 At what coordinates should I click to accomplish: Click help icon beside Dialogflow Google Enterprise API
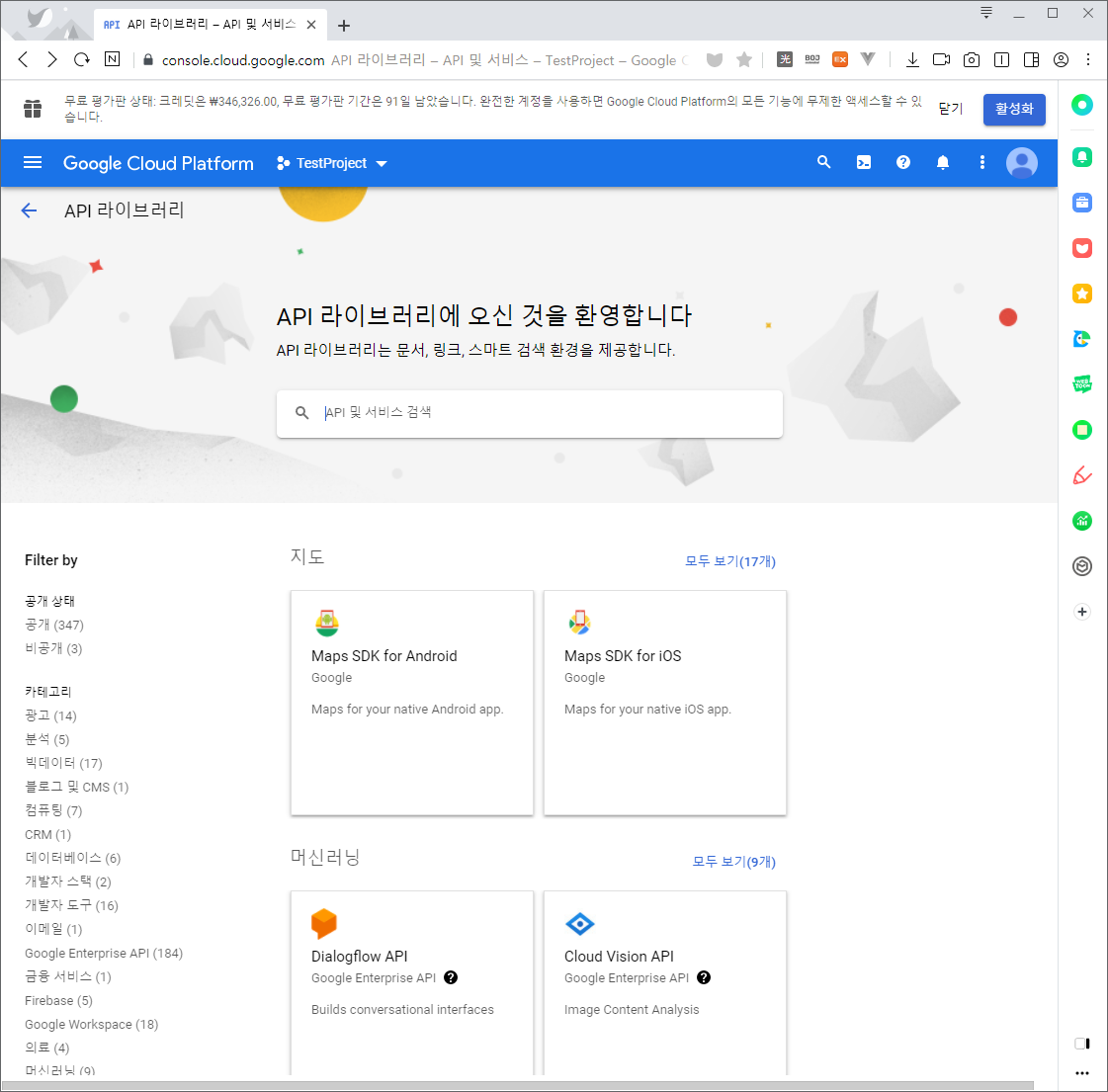click(451, 977)
